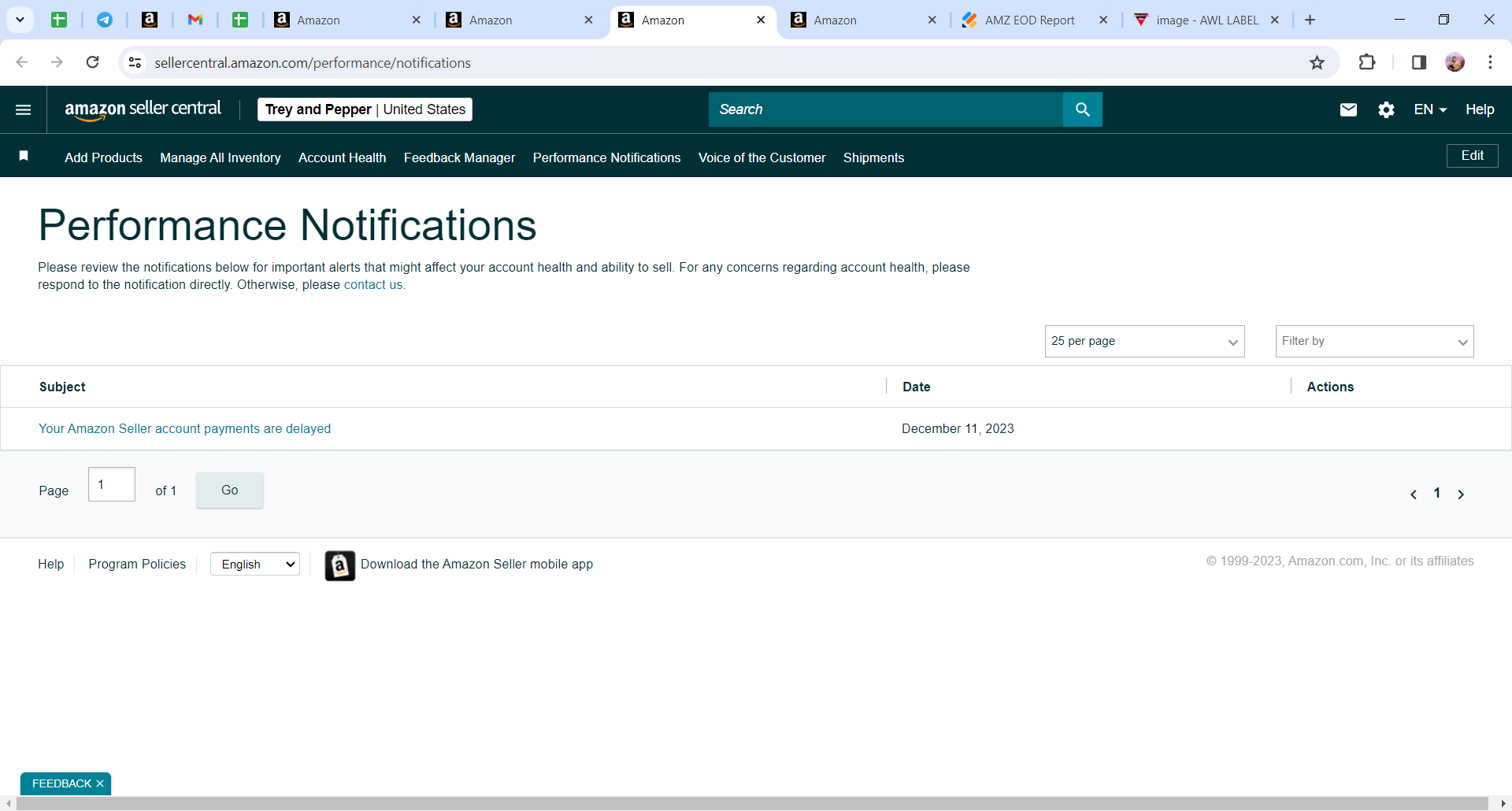Go to next notifications page arrow

pos(1461,494)
